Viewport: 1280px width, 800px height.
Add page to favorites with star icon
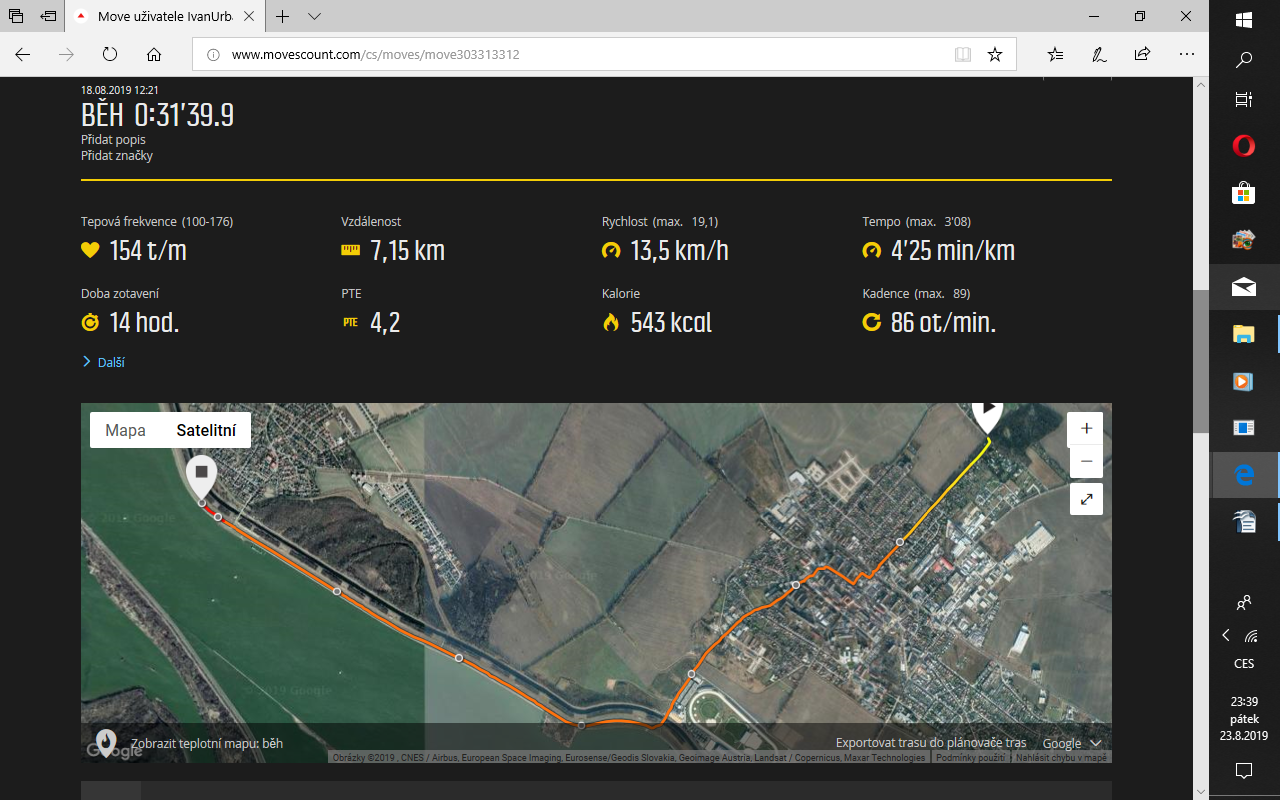pyautogui.click(x=994, y=55)
